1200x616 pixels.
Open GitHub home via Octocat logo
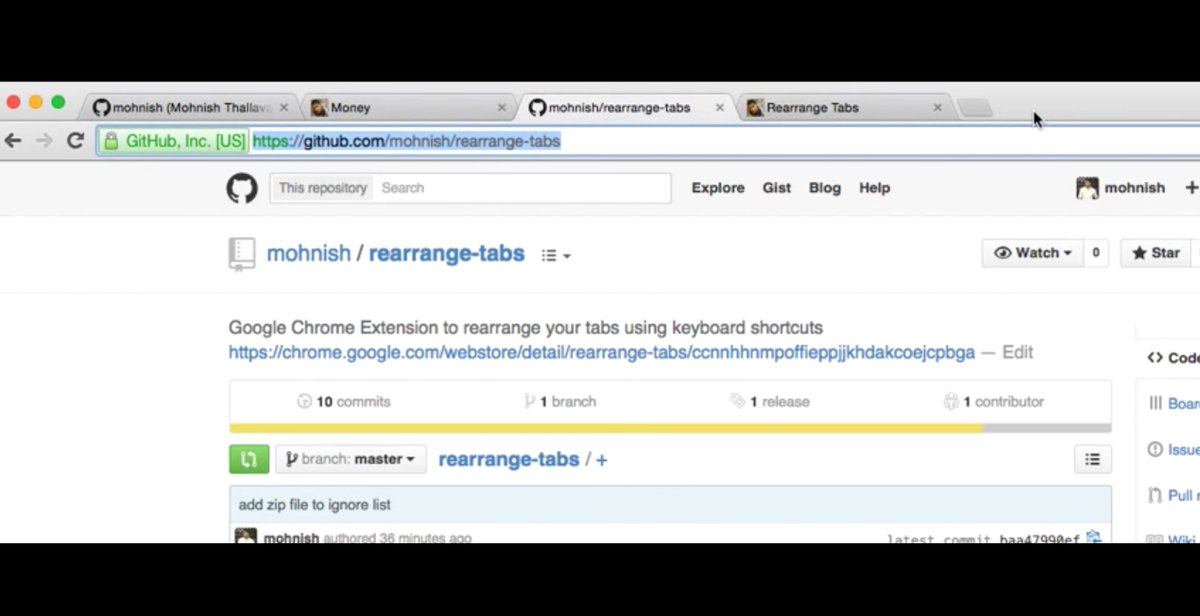click(x=242, y=188)
